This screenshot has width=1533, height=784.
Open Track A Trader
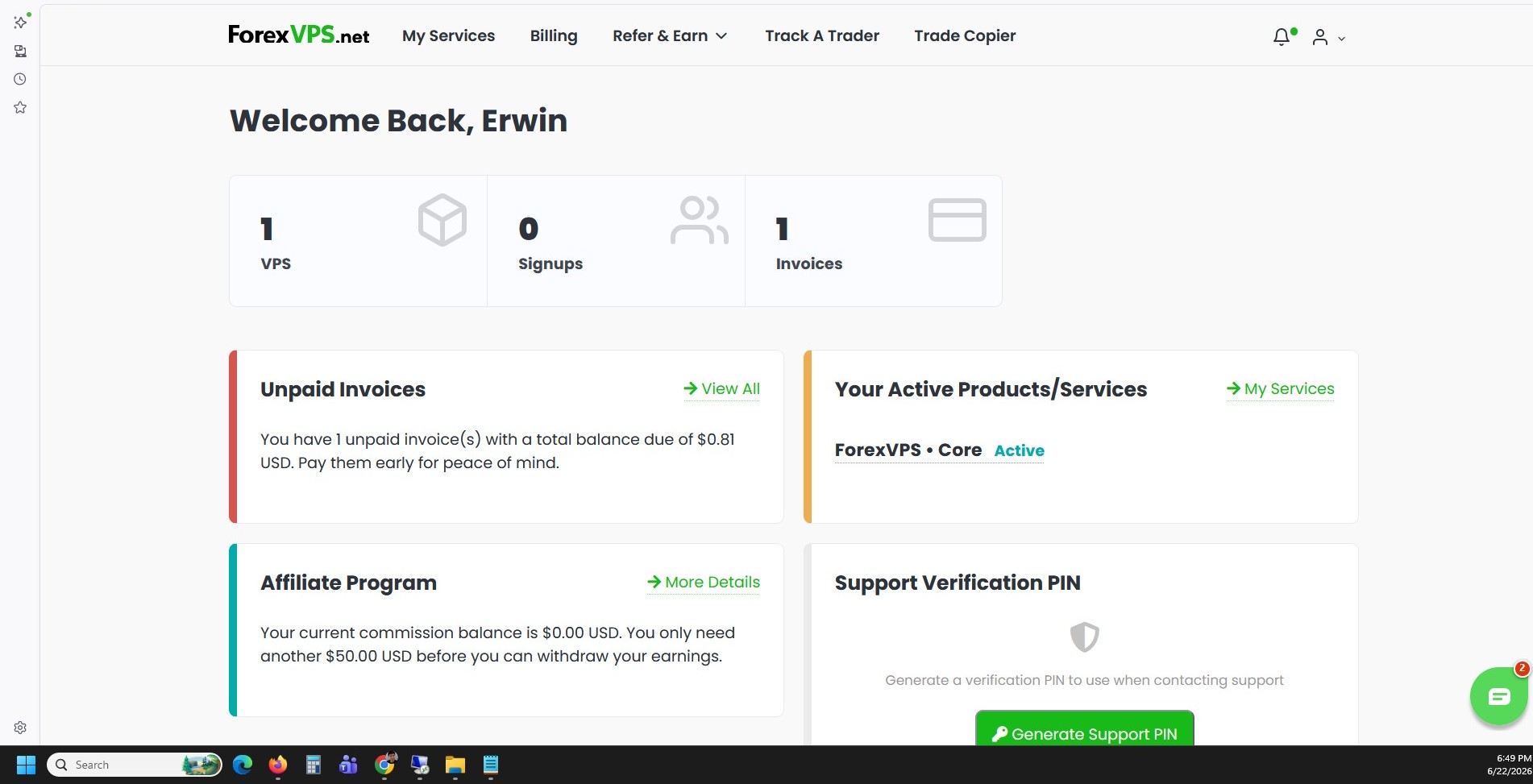(822, 35)
